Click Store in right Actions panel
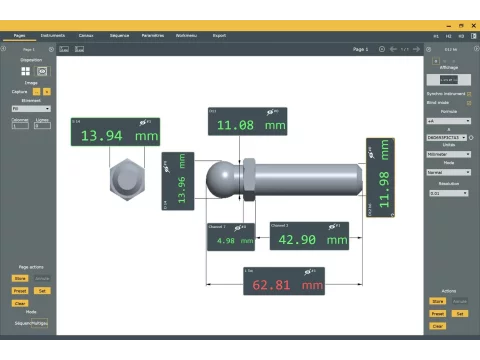 point(438,301)
